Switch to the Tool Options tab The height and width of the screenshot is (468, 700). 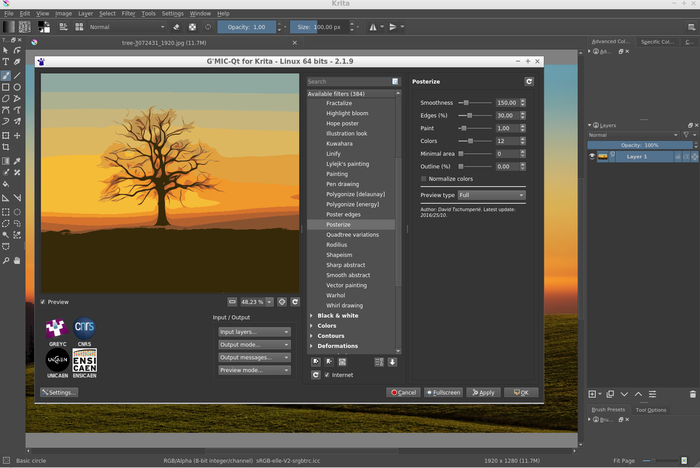click(650, 410)
